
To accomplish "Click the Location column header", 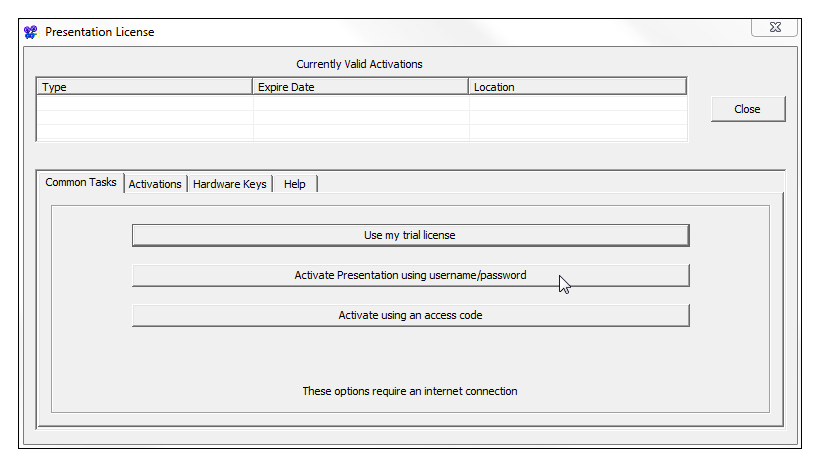I will click(577, 87).
